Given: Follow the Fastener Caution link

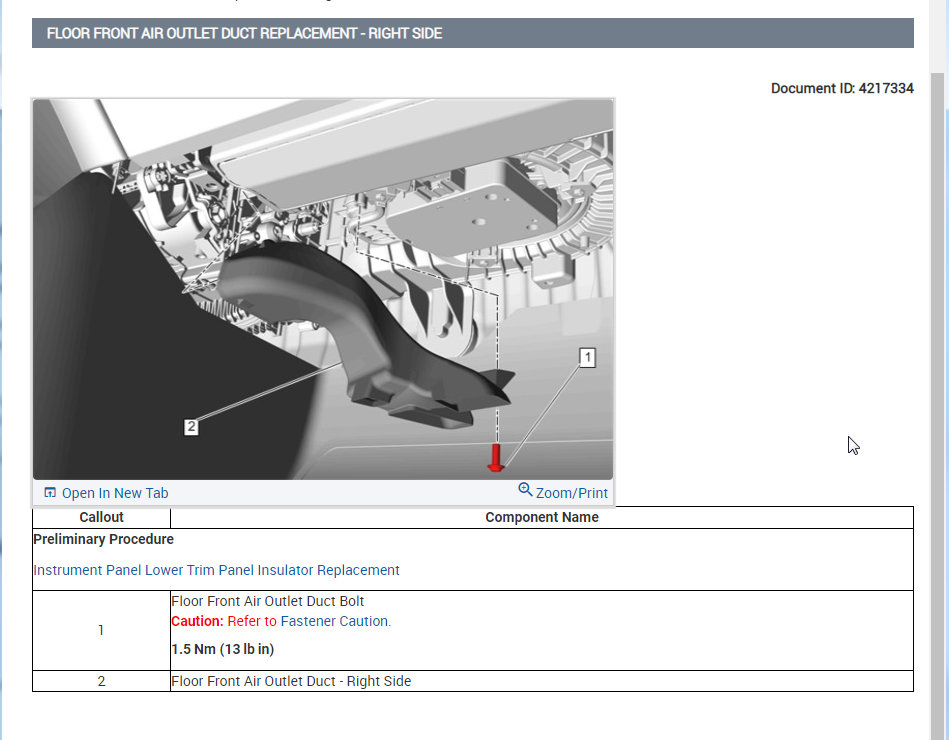Looking at the screenshot, I should [x=335, y=621].
